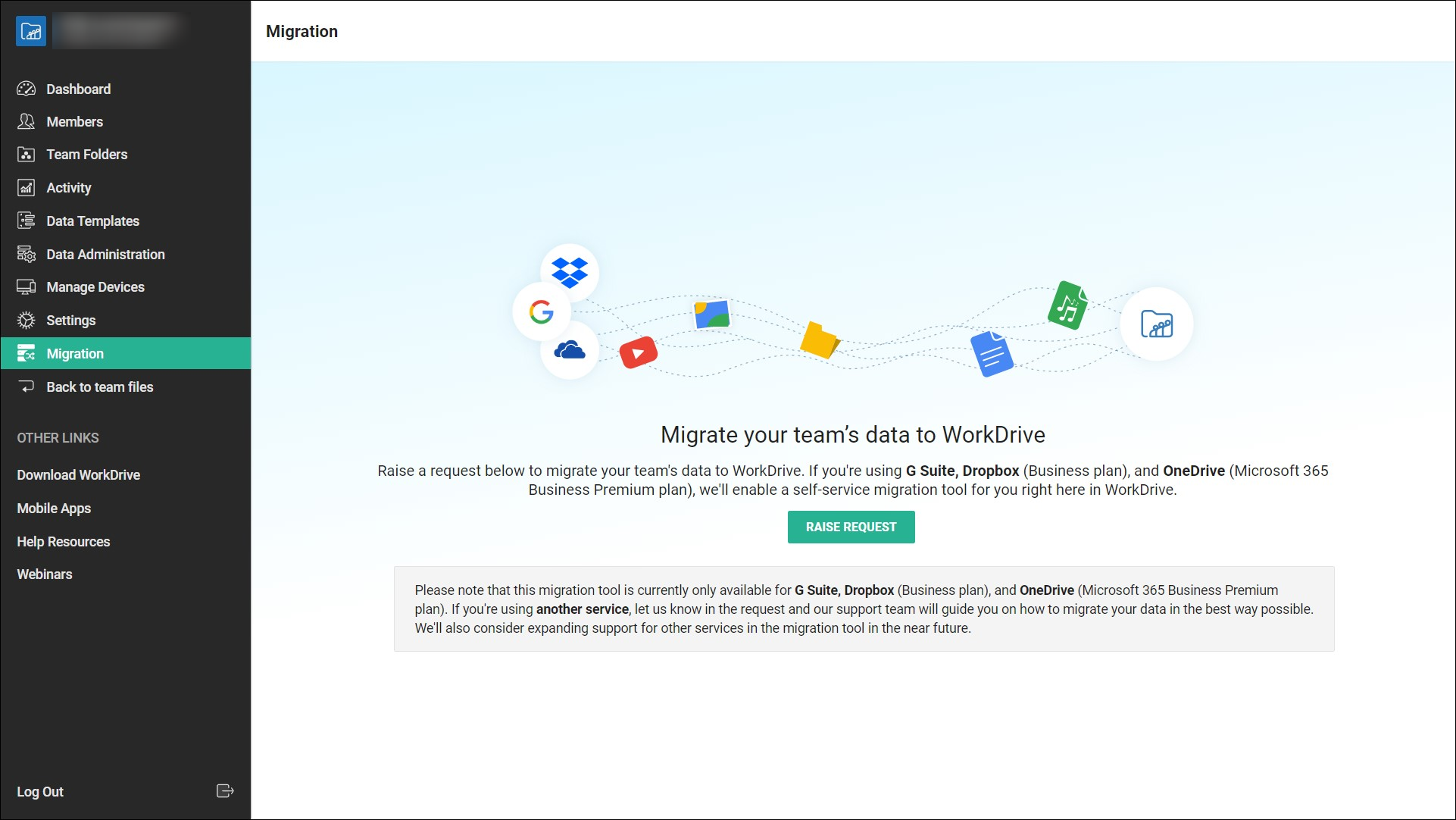Click the log out arrow icon
This screenshot has height=820, width=1456.
click(225, 791)
